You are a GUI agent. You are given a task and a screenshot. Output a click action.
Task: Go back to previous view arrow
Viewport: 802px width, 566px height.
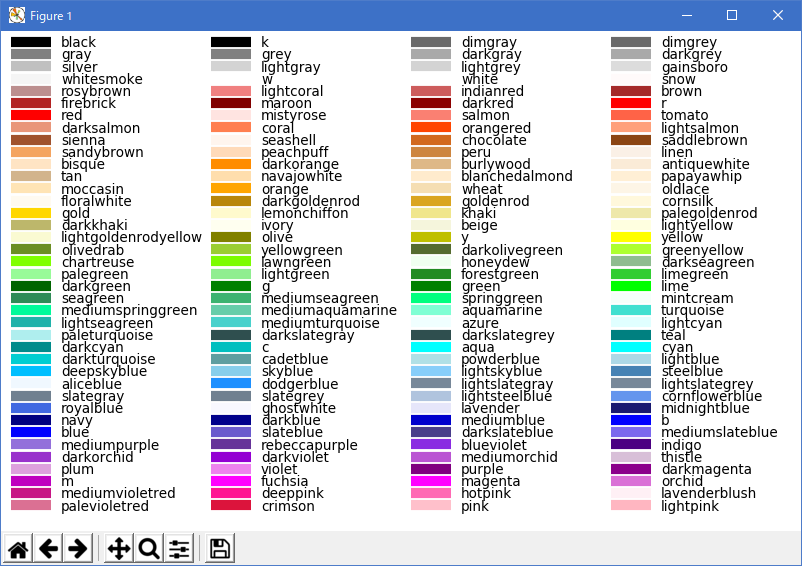[x=48, y=549]
